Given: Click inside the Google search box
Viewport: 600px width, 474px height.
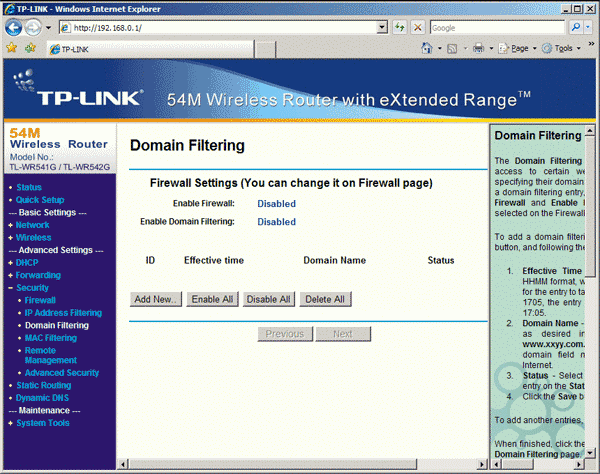Looking at the screenshot, I should click(x=497, y=28).
